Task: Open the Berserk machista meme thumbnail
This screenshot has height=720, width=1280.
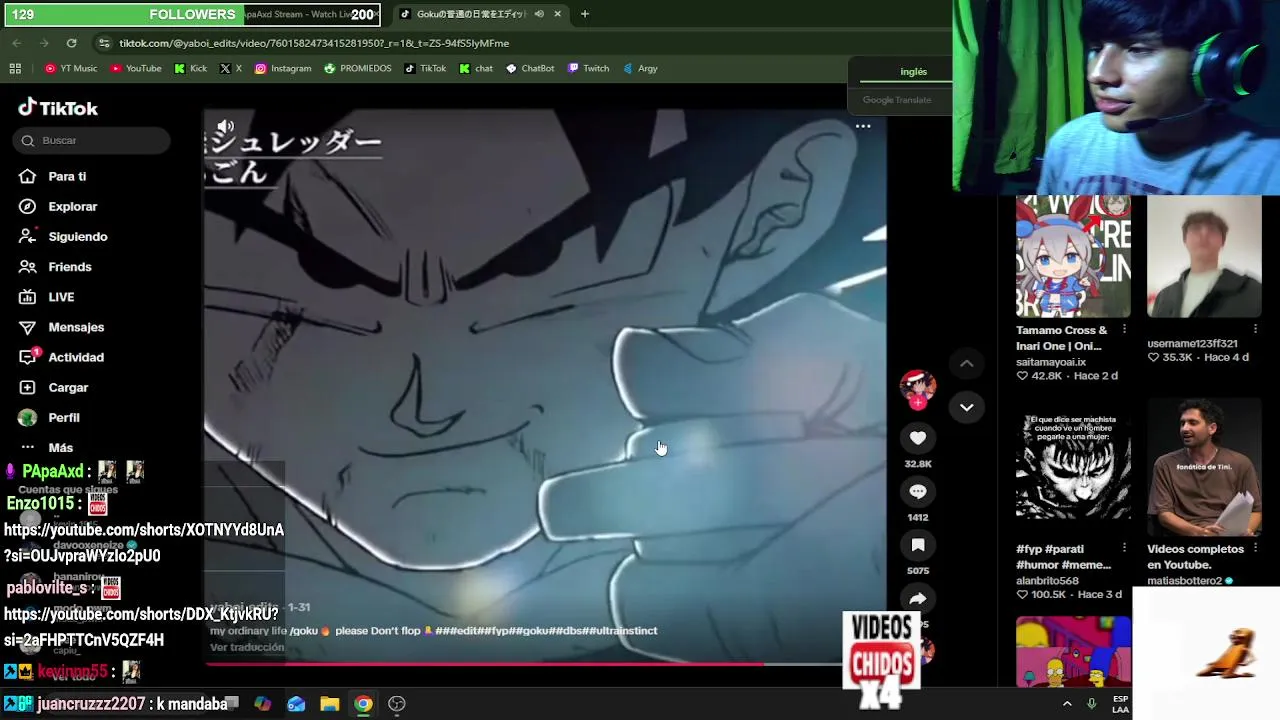Action: pyautogui.click(x=1073, y=468)
